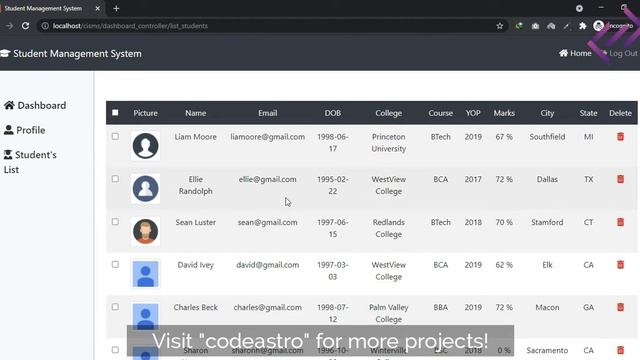Click the graduation cap logo icon
This screenshot has width=640, height=360.
5,53
